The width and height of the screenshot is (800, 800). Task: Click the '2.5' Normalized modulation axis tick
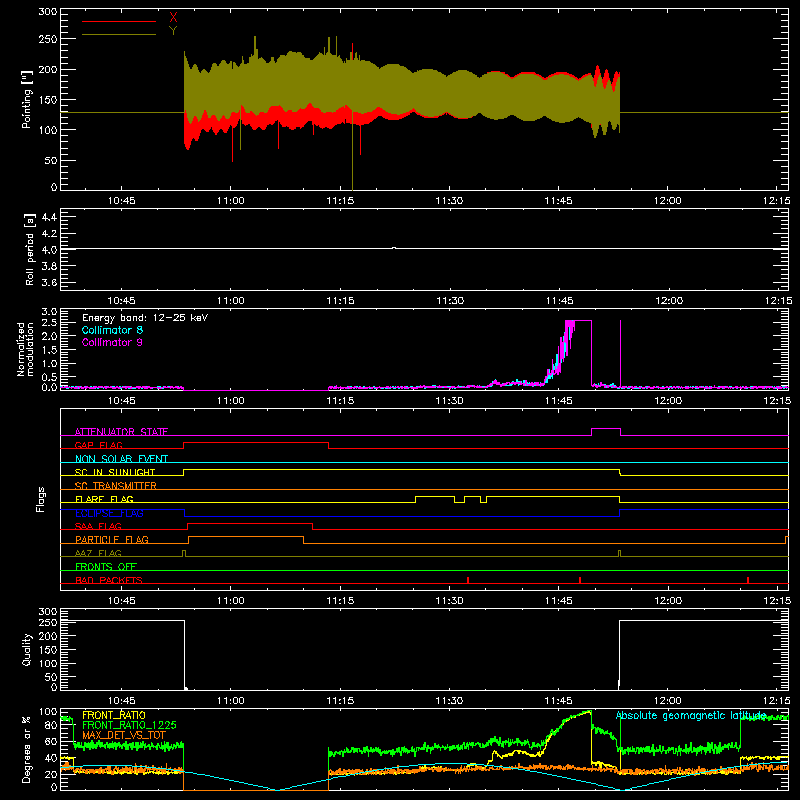(49, 322)
